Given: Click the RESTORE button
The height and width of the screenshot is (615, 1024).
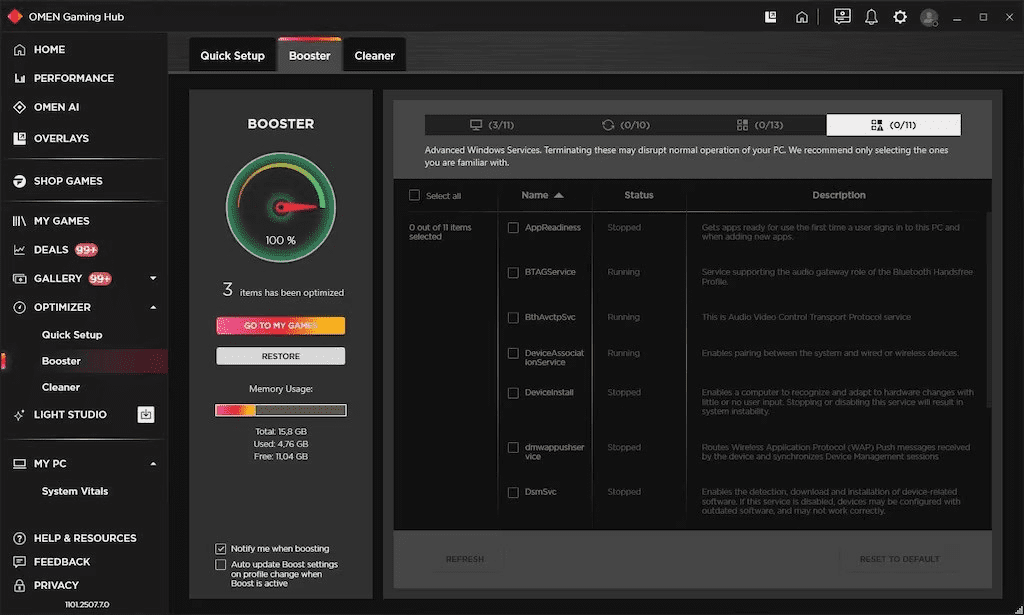Looking at the screenshot, I should tap(280, 355).
